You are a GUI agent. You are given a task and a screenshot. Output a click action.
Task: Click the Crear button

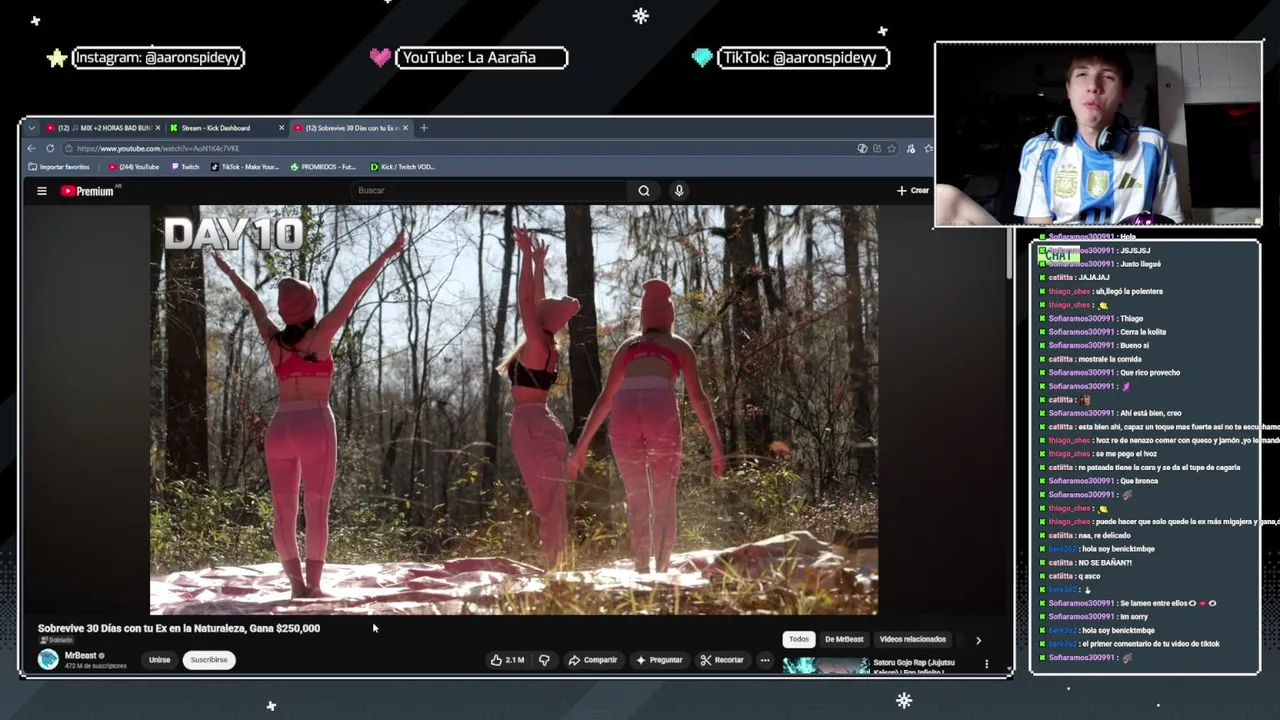point(913,190)
